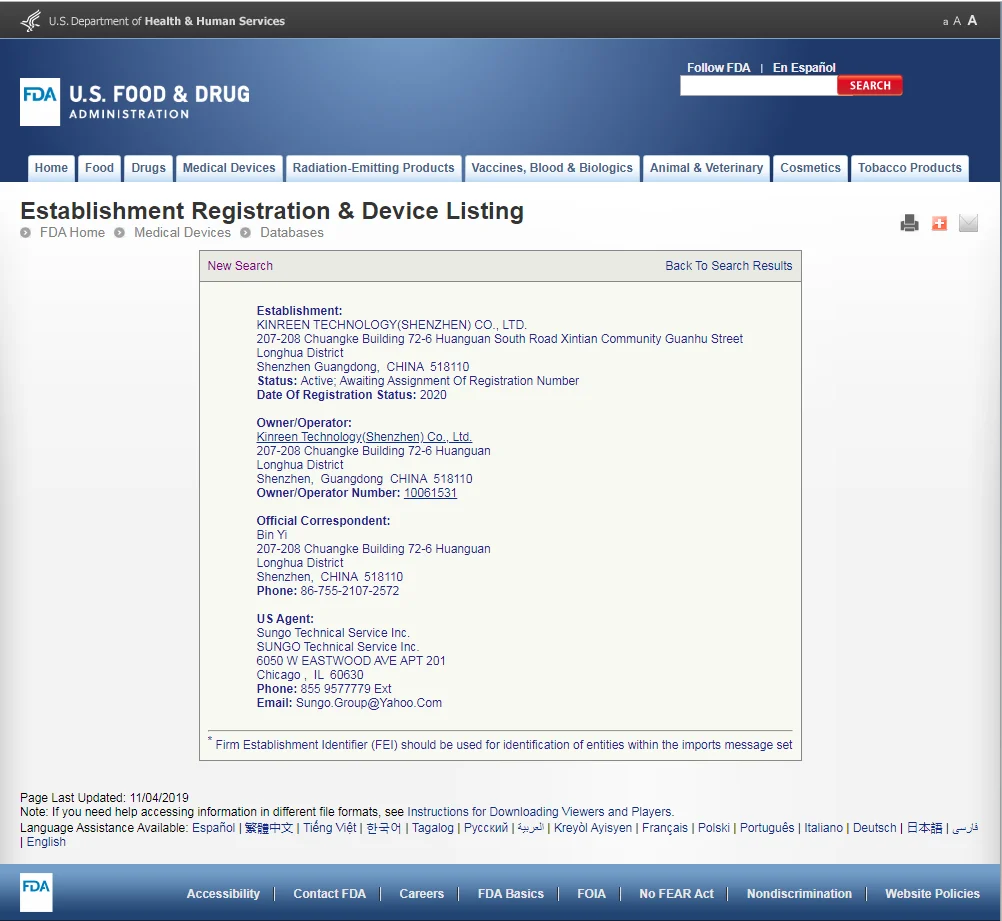Open the Drugs navigation tab
The width and height of the screenshot is (1002, 921).
tap(148, 168)
